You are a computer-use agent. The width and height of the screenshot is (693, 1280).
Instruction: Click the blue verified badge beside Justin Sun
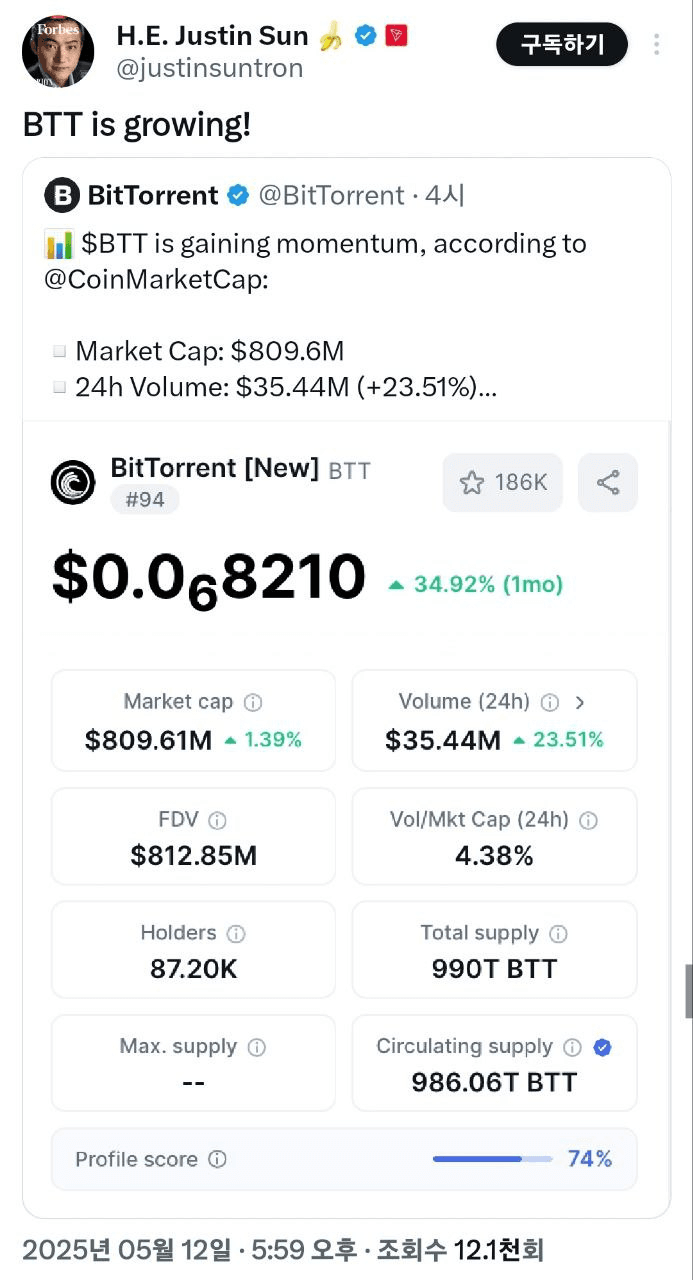pos(366,37)
